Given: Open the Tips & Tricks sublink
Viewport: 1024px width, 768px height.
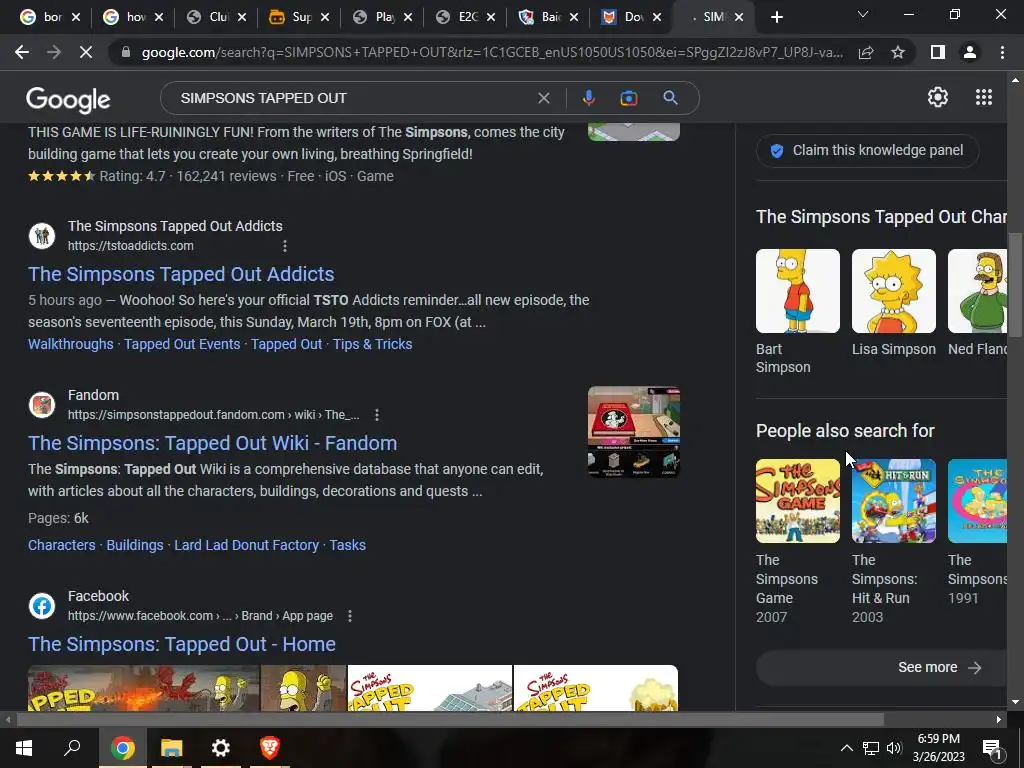Looking at the screenshot, I should 372,344.
